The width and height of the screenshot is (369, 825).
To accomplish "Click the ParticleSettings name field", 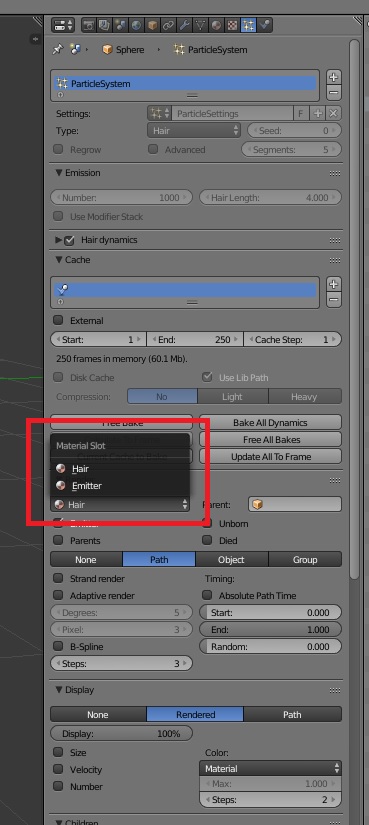I will pyautogui.click(x=233, y=113).
